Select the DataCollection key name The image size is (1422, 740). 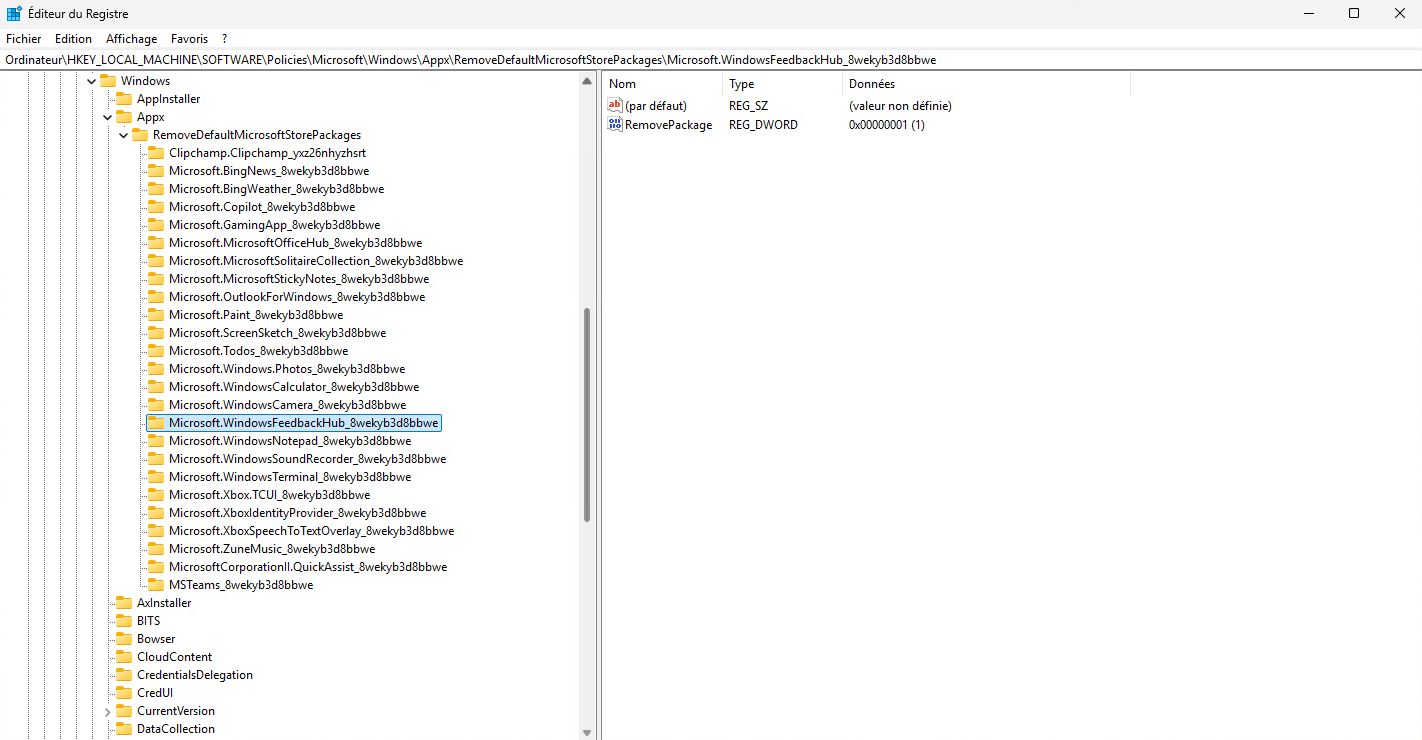pyautogui.click(x=176, y=729)
